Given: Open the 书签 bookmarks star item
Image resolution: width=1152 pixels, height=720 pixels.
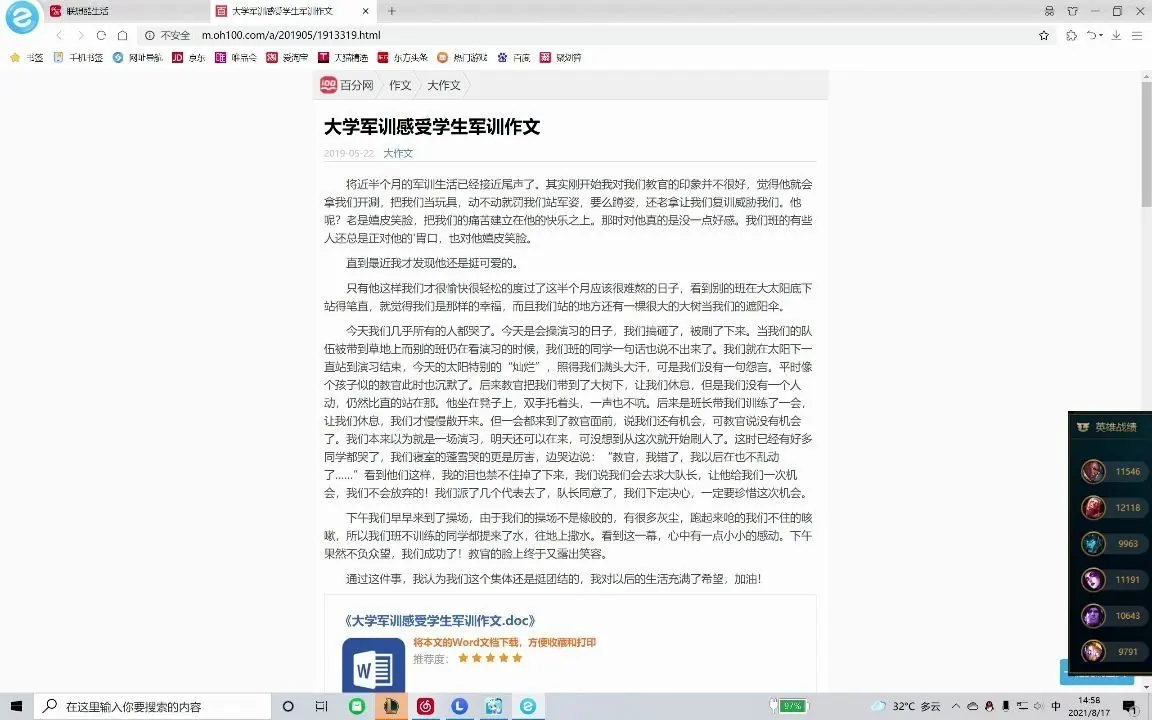Looking at the screenshot, I should [26, 57].
